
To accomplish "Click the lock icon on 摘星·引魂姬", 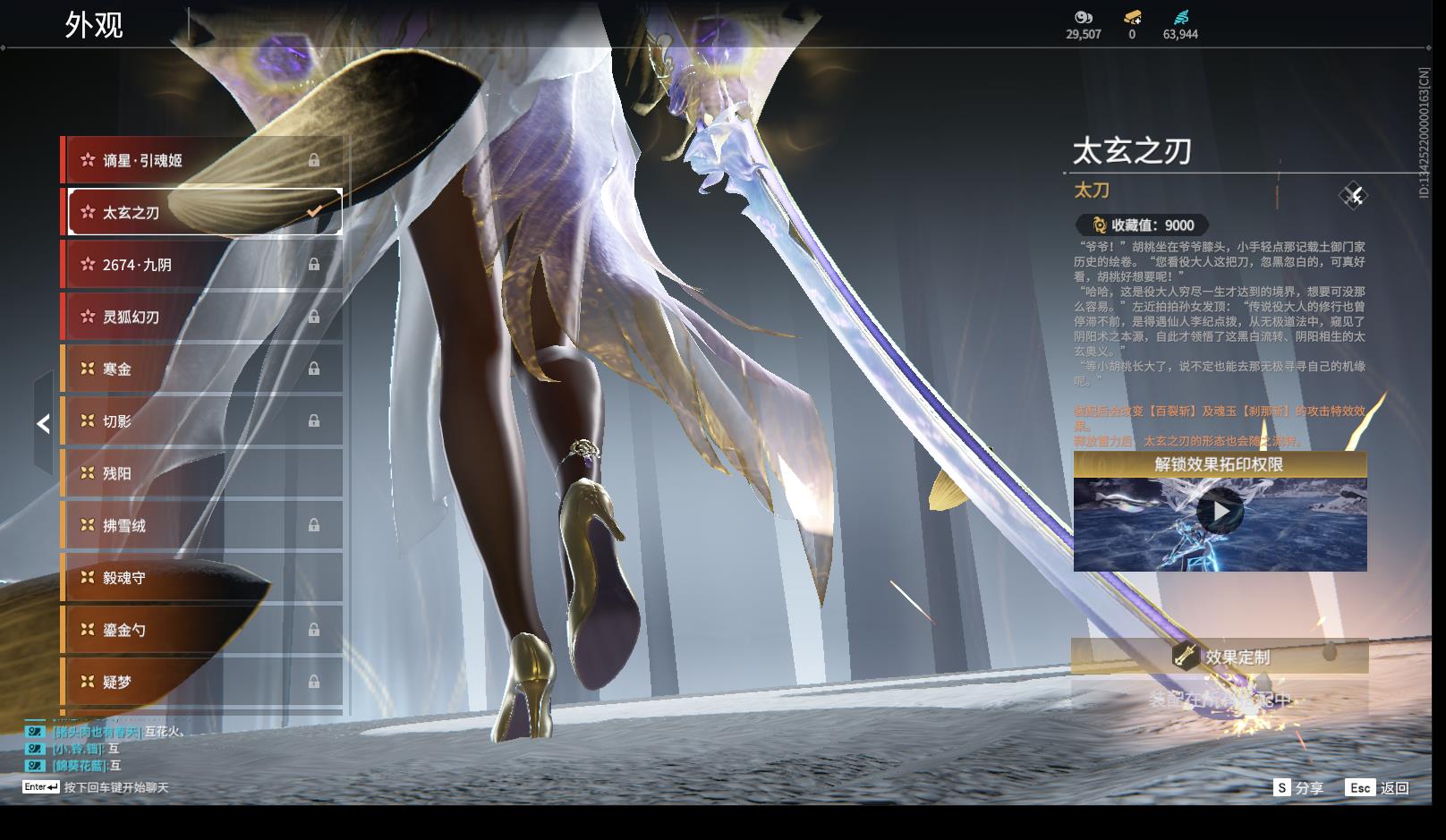I will point(314,160).
